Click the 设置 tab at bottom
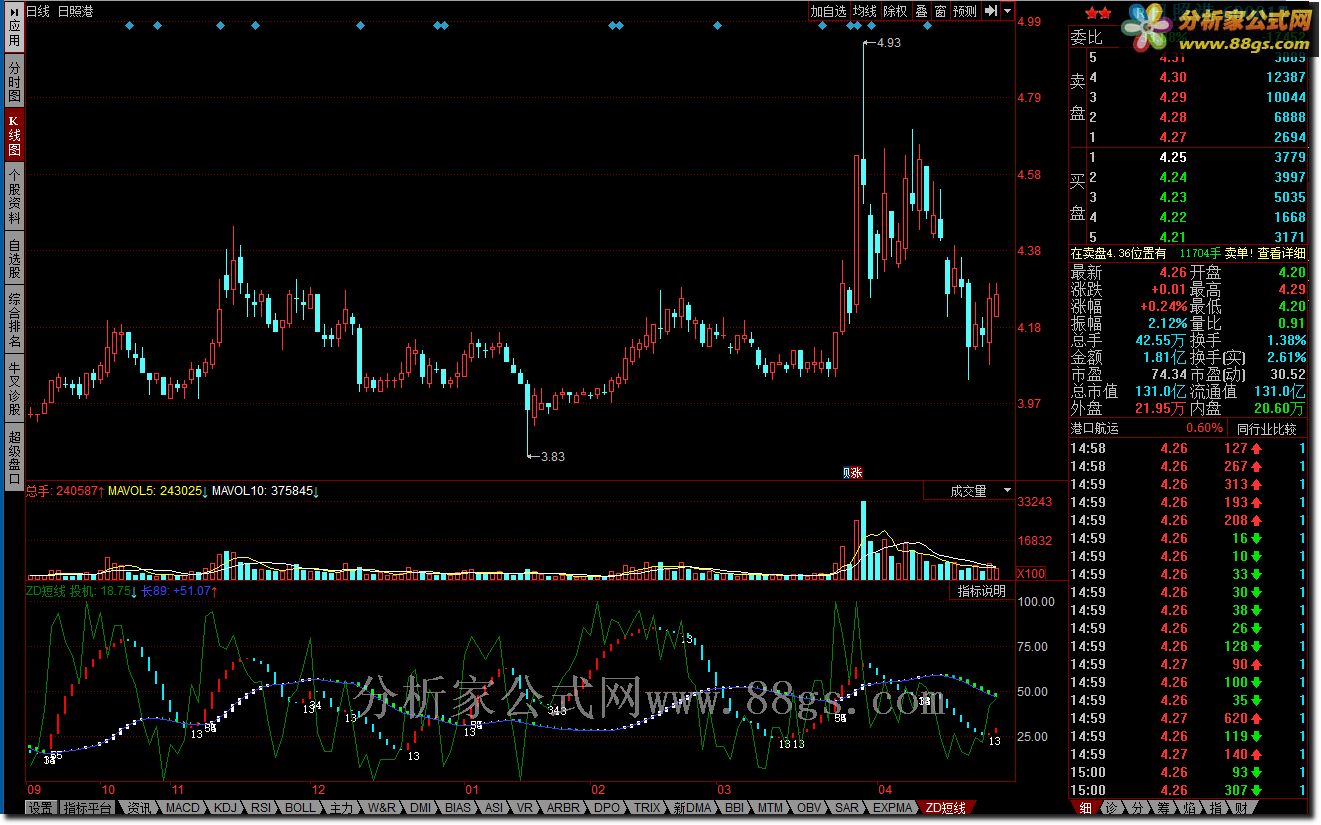Screen dimensions: 1321x825 pyautogui.click(x=40, y=807)
